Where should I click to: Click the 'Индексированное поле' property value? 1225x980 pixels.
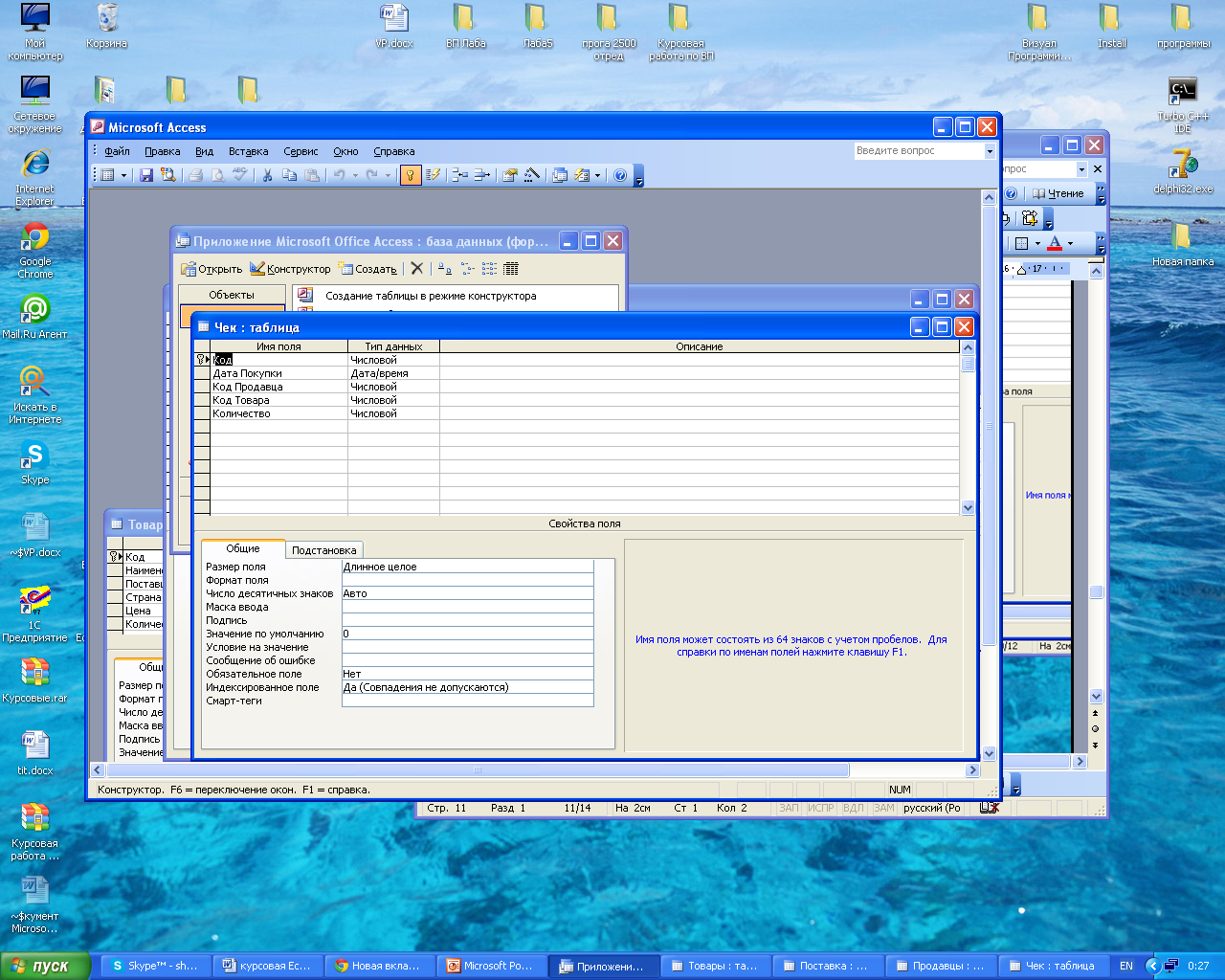pos(467,687)
